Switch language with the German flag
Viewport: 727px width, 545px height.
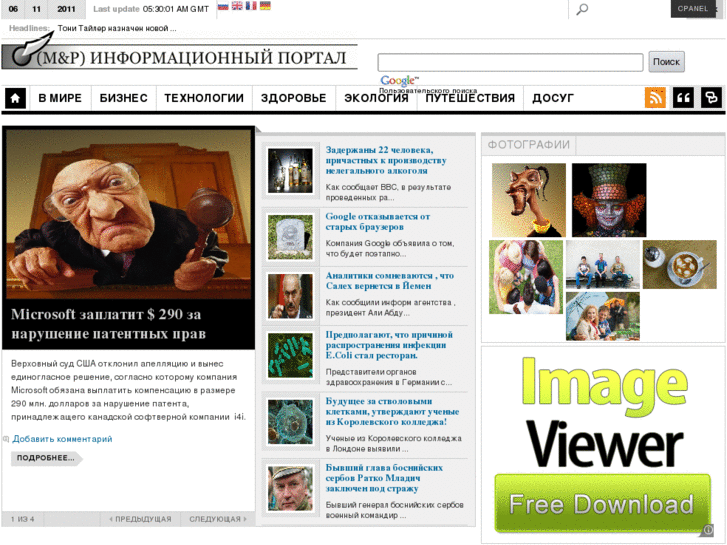tap(265, 6)
